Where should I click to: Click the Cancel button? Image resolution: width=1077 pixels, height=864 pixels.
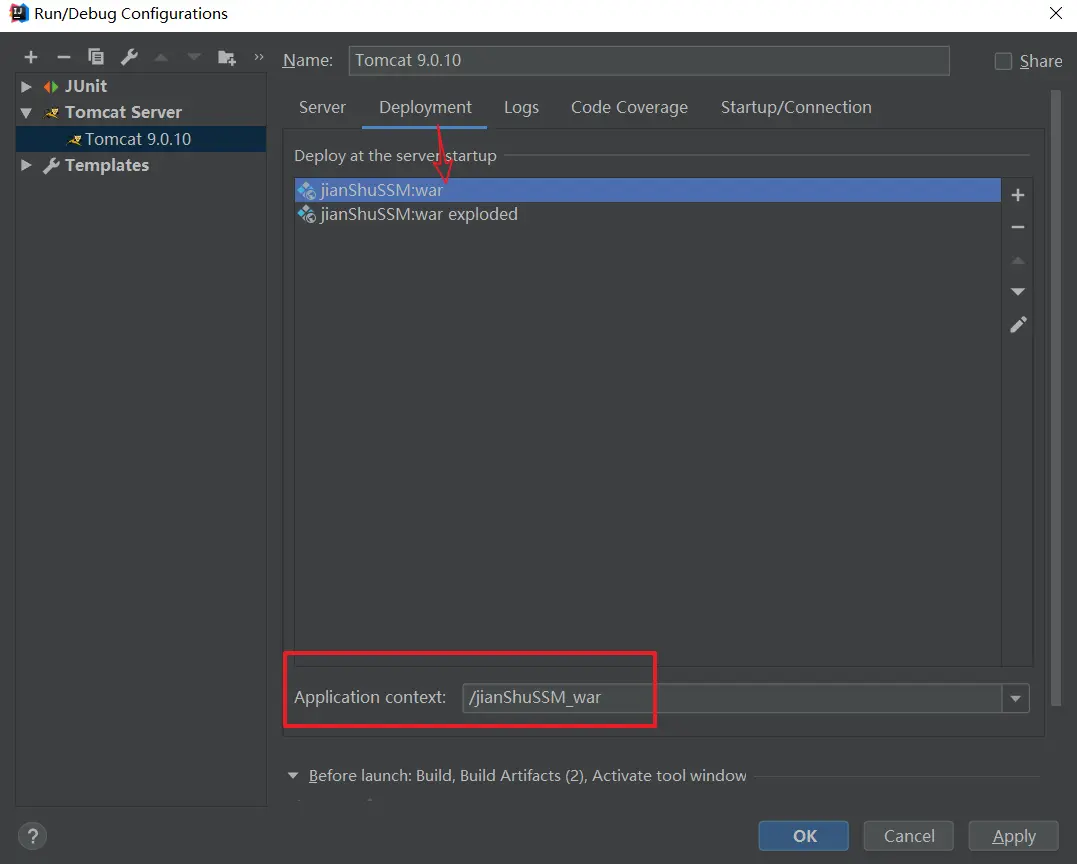click(909, 836)
